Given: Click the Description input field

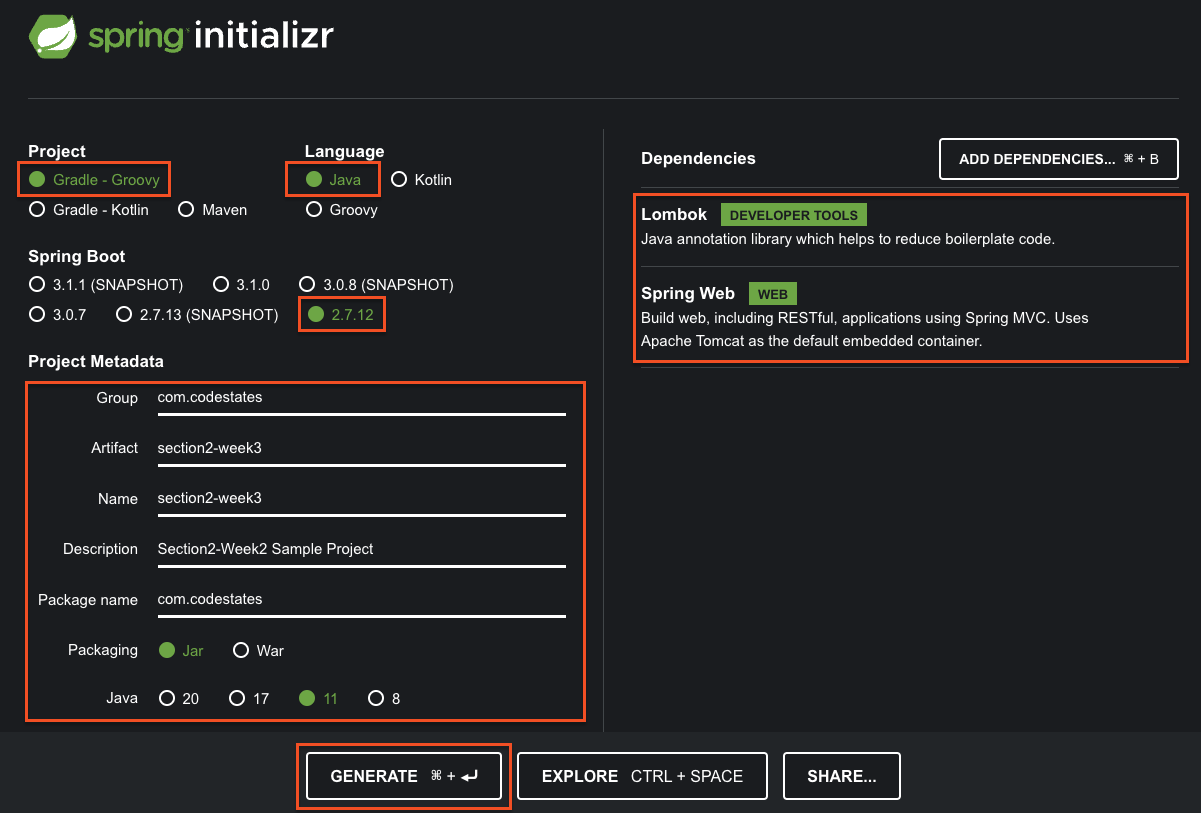Looking at the screenshot, I should click(x=362, y=548).
